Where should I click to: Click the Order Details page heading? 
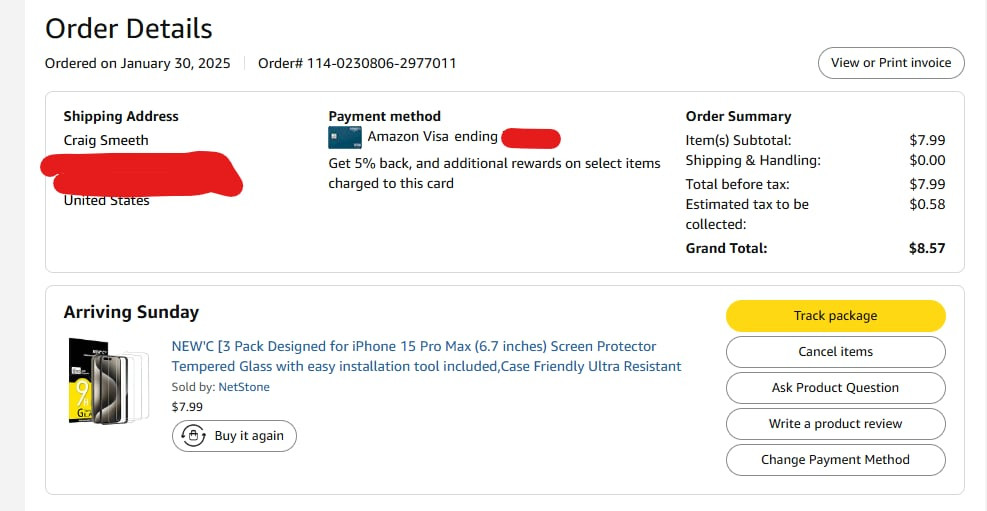pyautogui.click(x=129, y=28)
